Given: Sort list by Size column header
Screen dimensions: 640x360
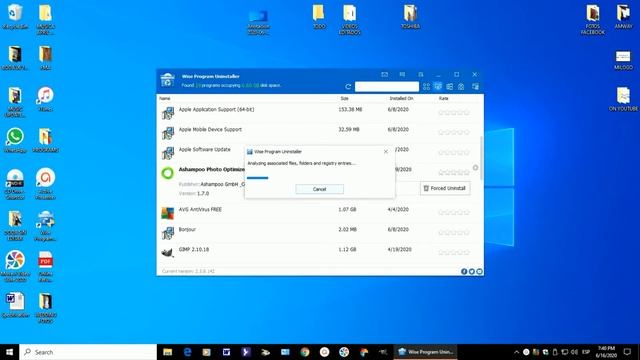Looking at the screenshot, I should click(344, 98).
